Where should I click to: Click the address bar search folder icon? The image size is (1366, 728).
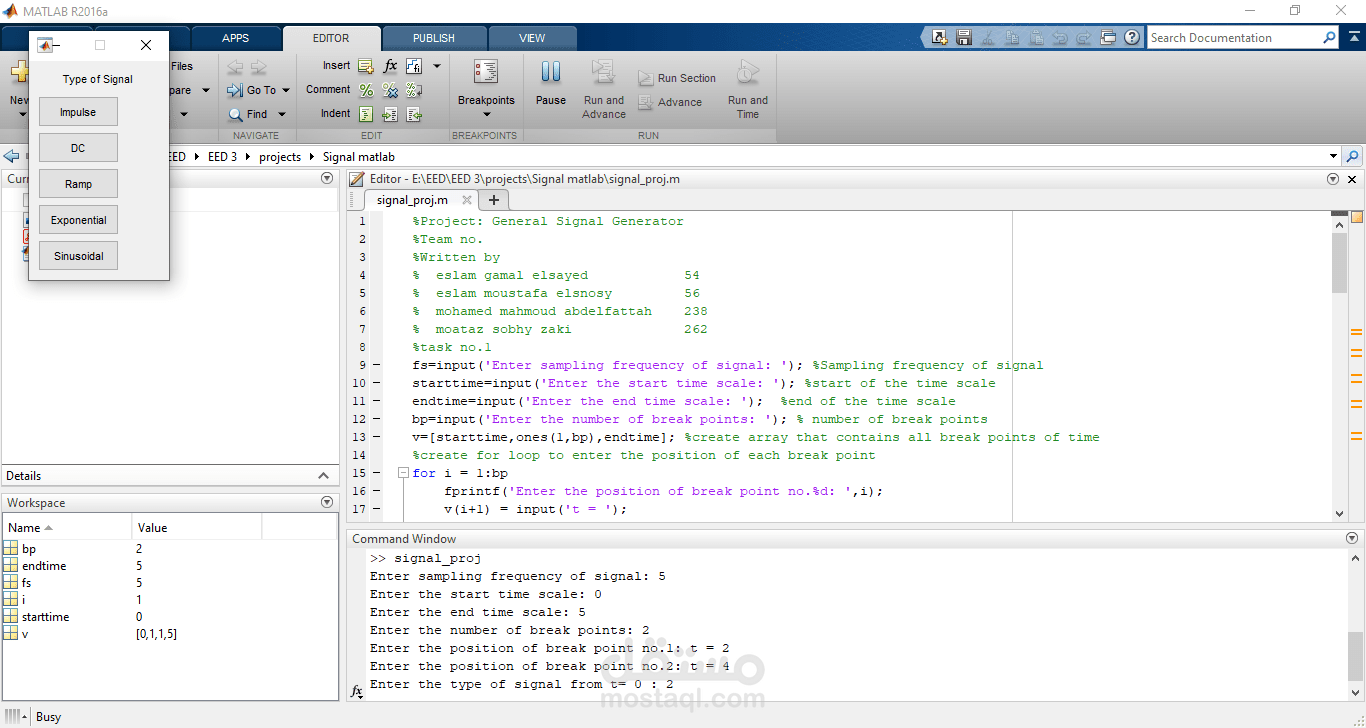click(x=1352, y=157)
